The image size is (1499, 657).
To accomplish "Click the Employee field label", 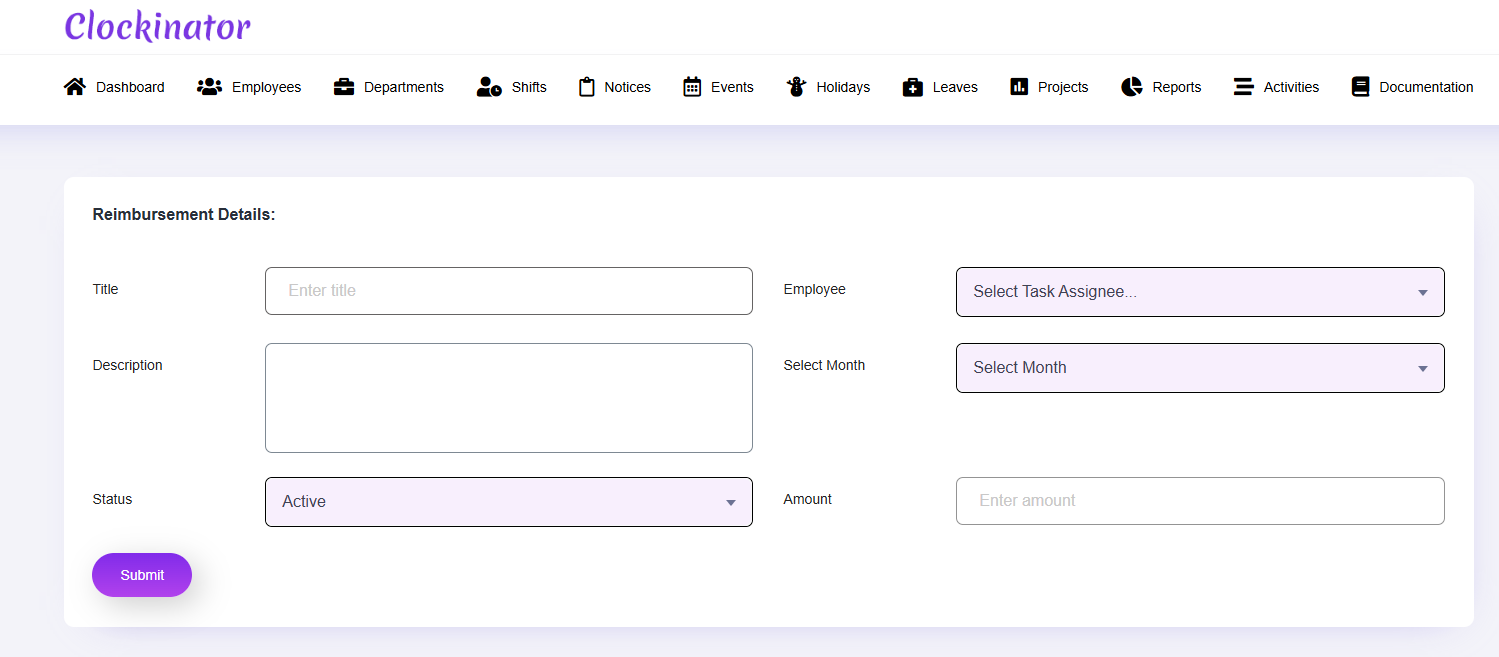I will click(814, 289).
